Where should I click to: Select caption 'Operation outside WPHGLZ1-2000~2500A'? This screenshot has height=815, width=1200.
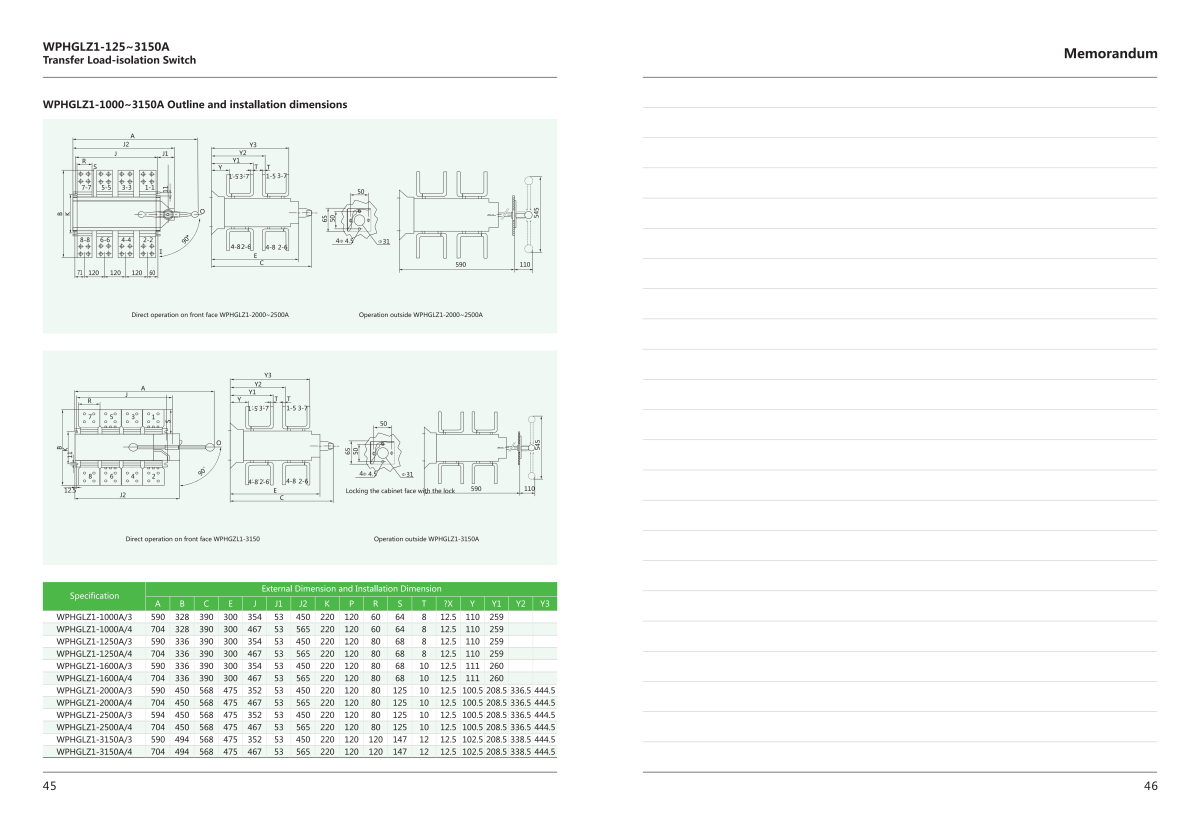pos(421,314)
